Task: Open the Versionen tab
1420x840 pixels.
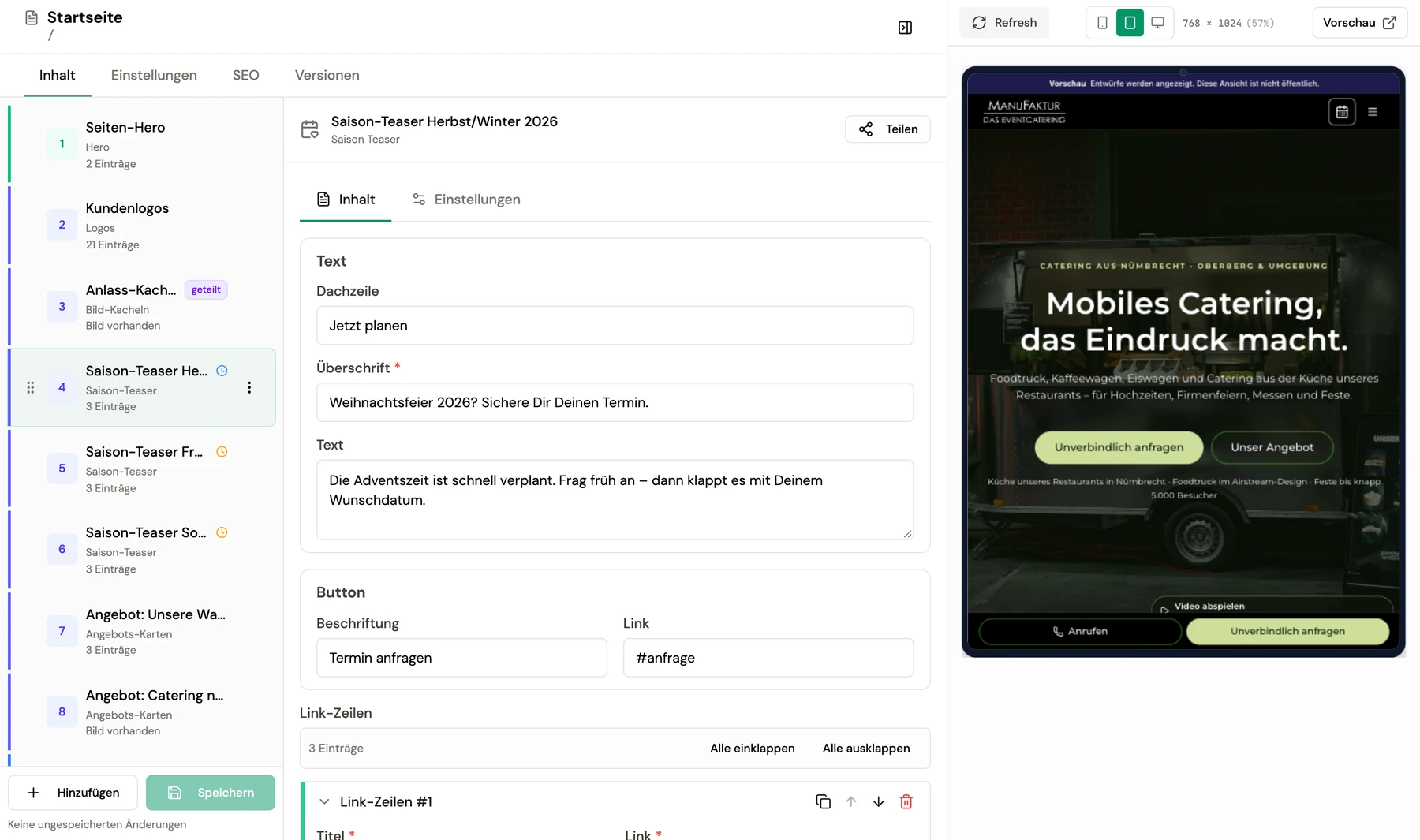Action: point(327,75)
